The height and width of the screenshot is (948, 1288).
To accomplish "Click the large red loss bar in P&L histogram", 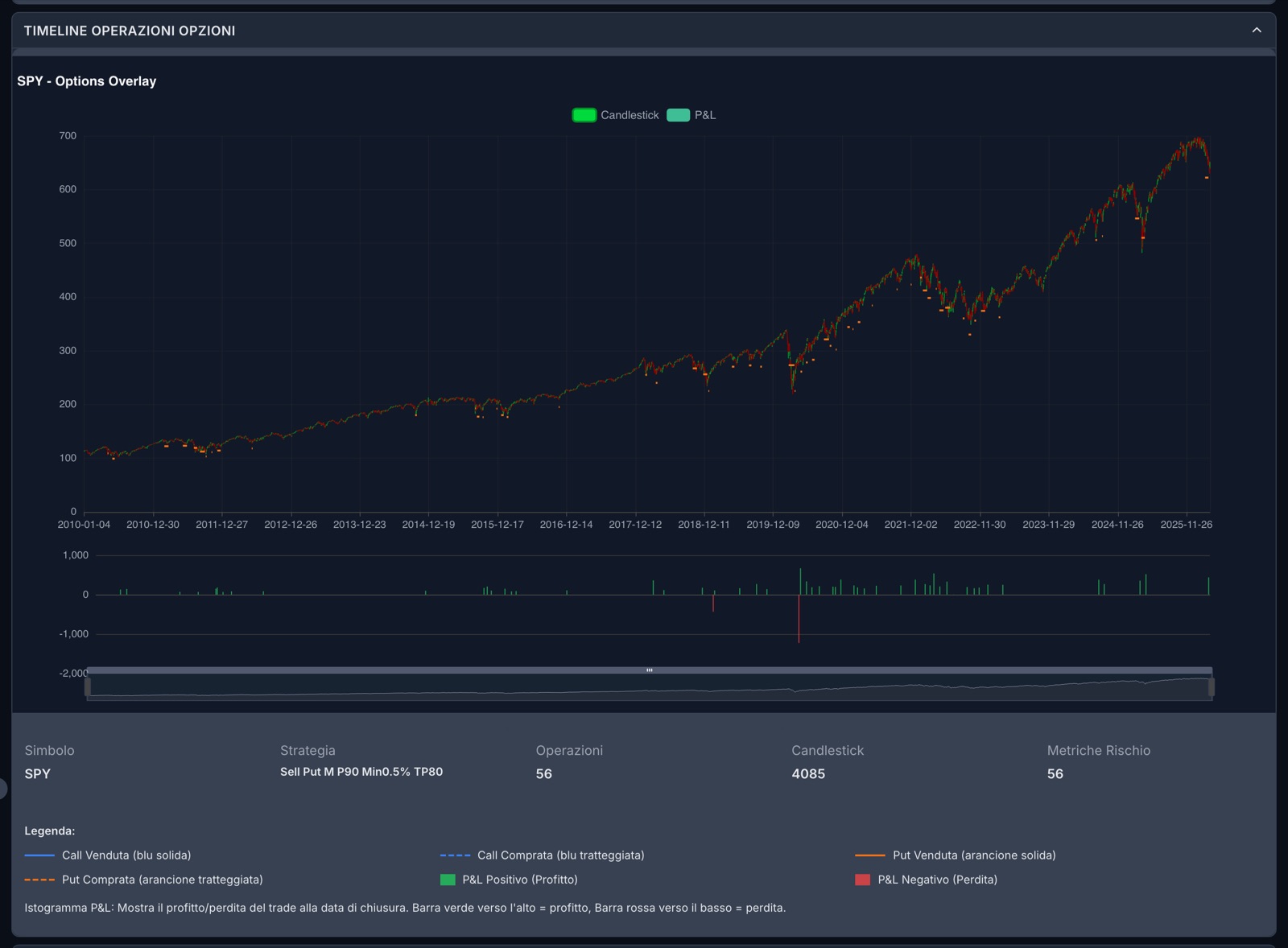I will [799, 619].
